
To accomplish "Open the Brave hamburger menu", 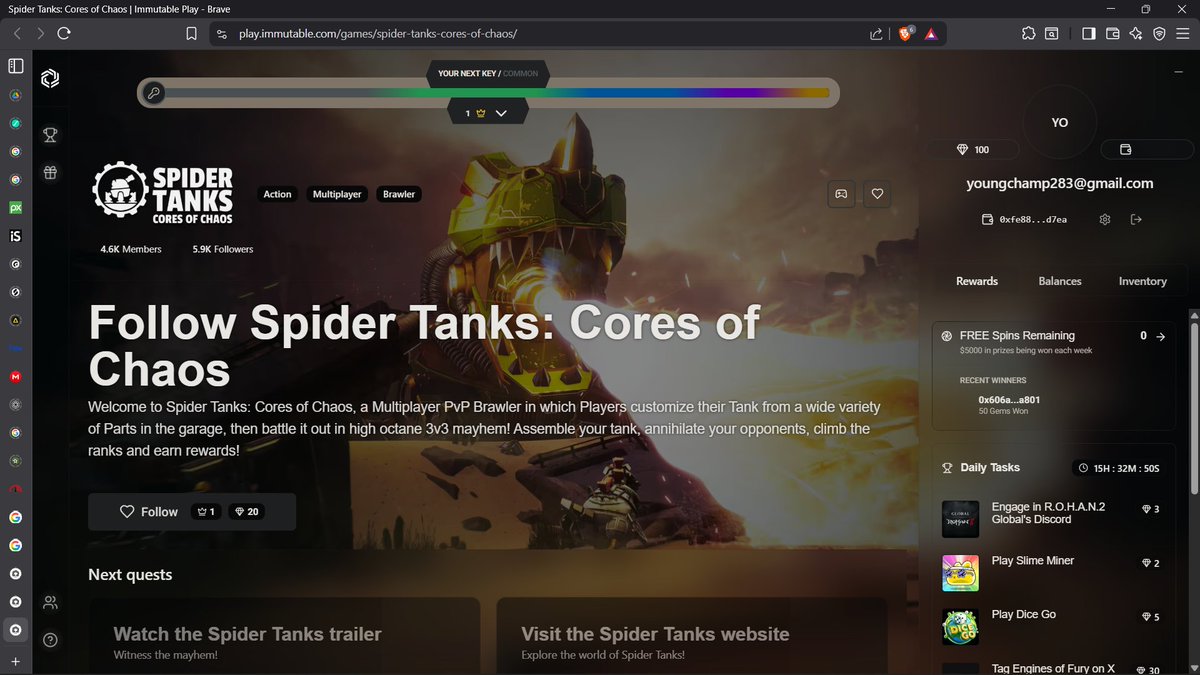I will coord(1183,33).
